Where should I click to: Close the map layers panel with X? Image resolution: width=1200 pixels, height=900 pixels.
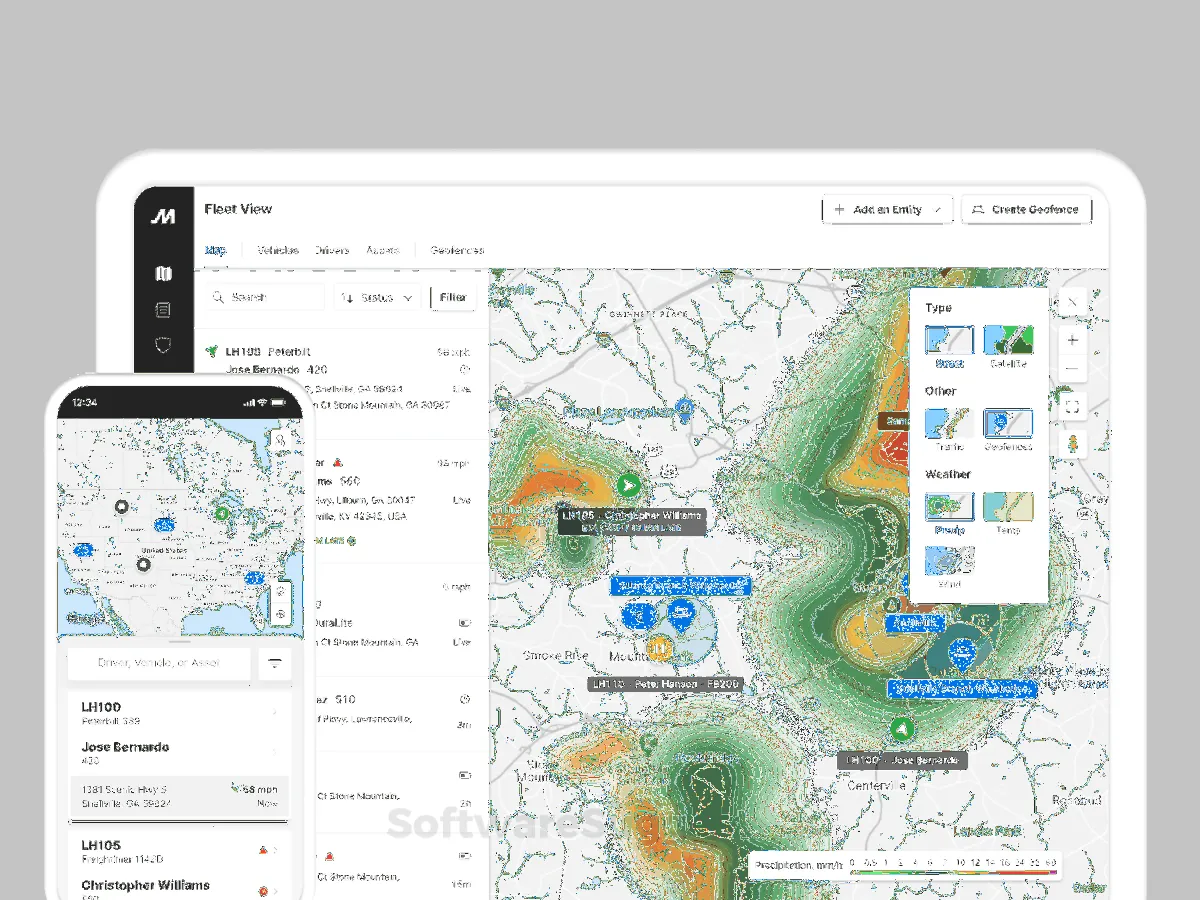pyautogui.click(x=1072, y=302)
